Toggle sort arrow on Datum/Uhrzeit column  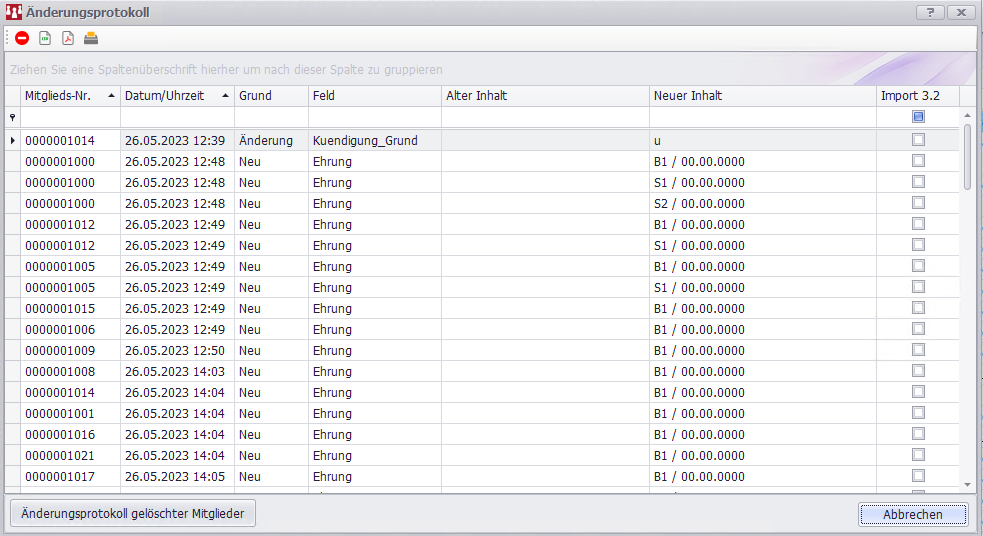(225, 96)
